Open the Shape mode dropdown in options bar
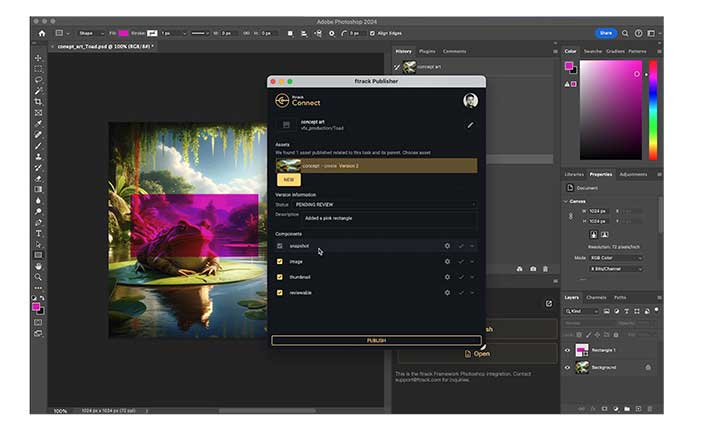The width and height of the screenshot is (715, 429). point(91,33)
